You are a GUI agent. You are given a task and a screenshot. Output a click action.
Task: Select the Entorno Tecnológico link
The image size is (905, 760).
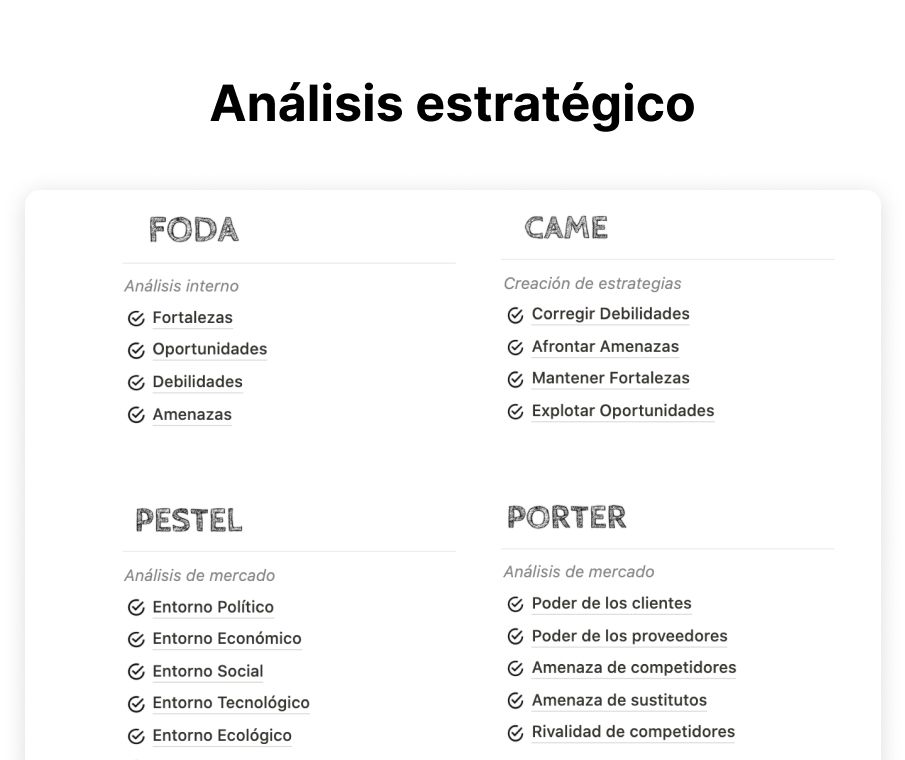[x=230, y=703]
